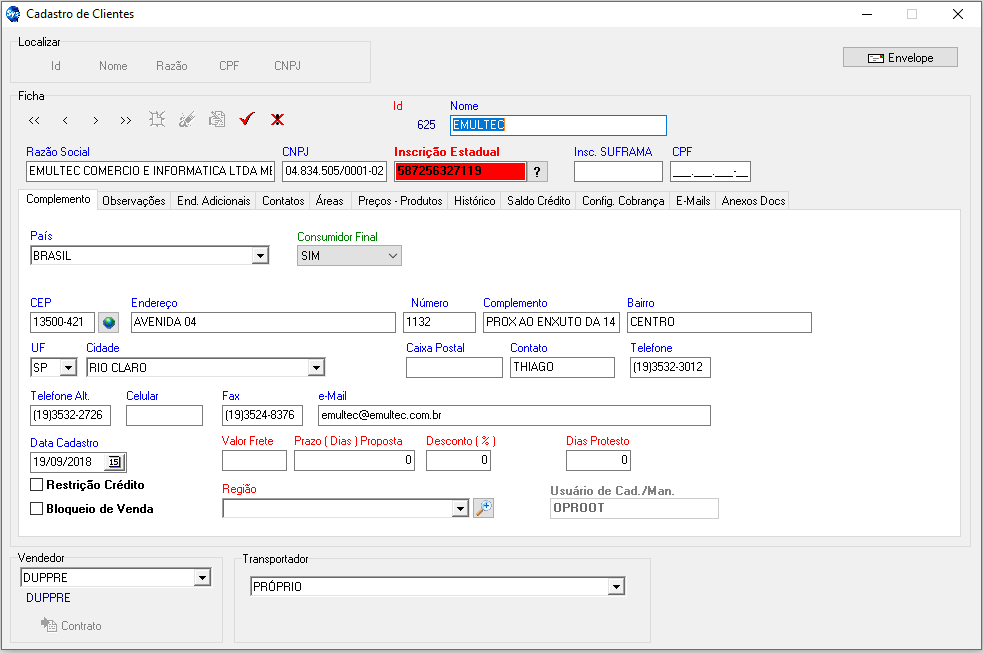Go to the next record (>)
Screen dimensions: 983x653
tap(95, 120)
